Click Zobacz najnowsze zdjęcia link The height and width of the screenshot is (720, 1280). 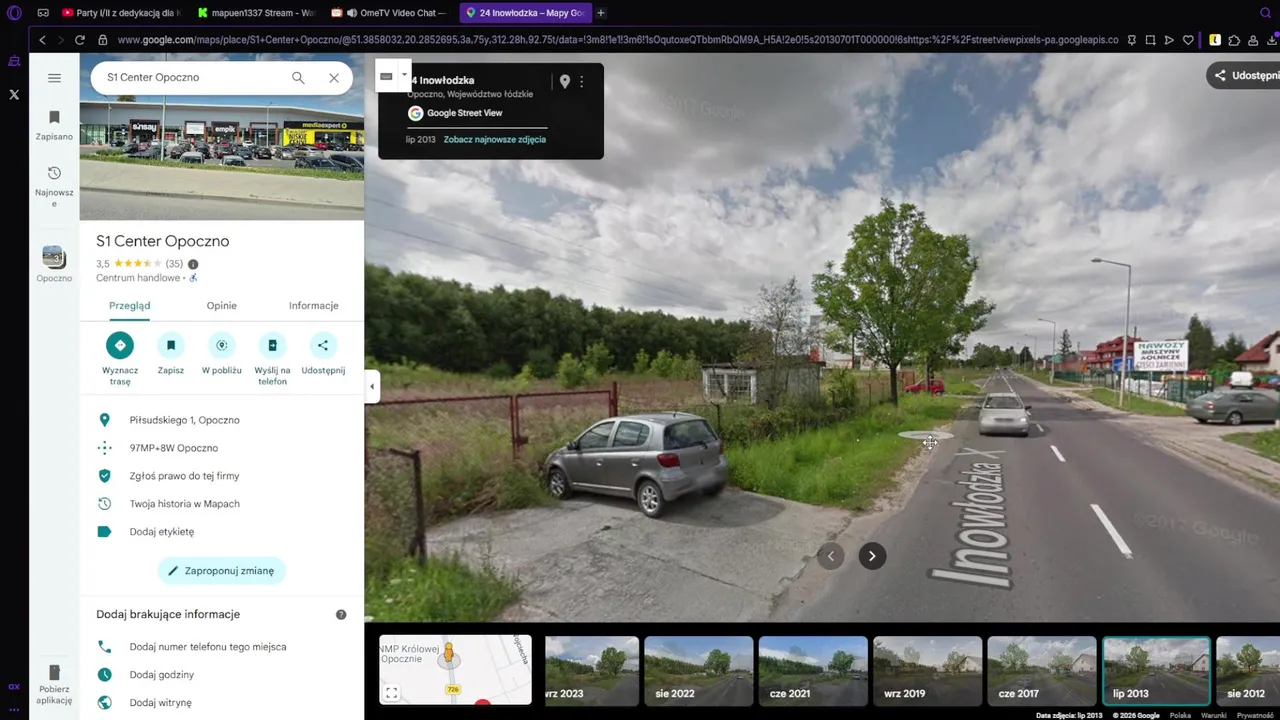pyautogui.click(x=495, y=140)
